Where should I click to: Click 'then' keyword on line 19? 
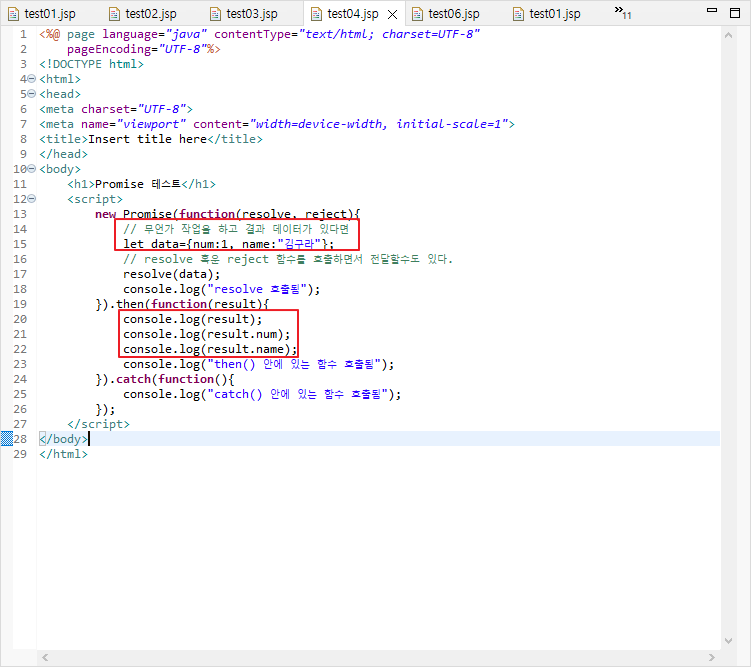pos(130,304)
